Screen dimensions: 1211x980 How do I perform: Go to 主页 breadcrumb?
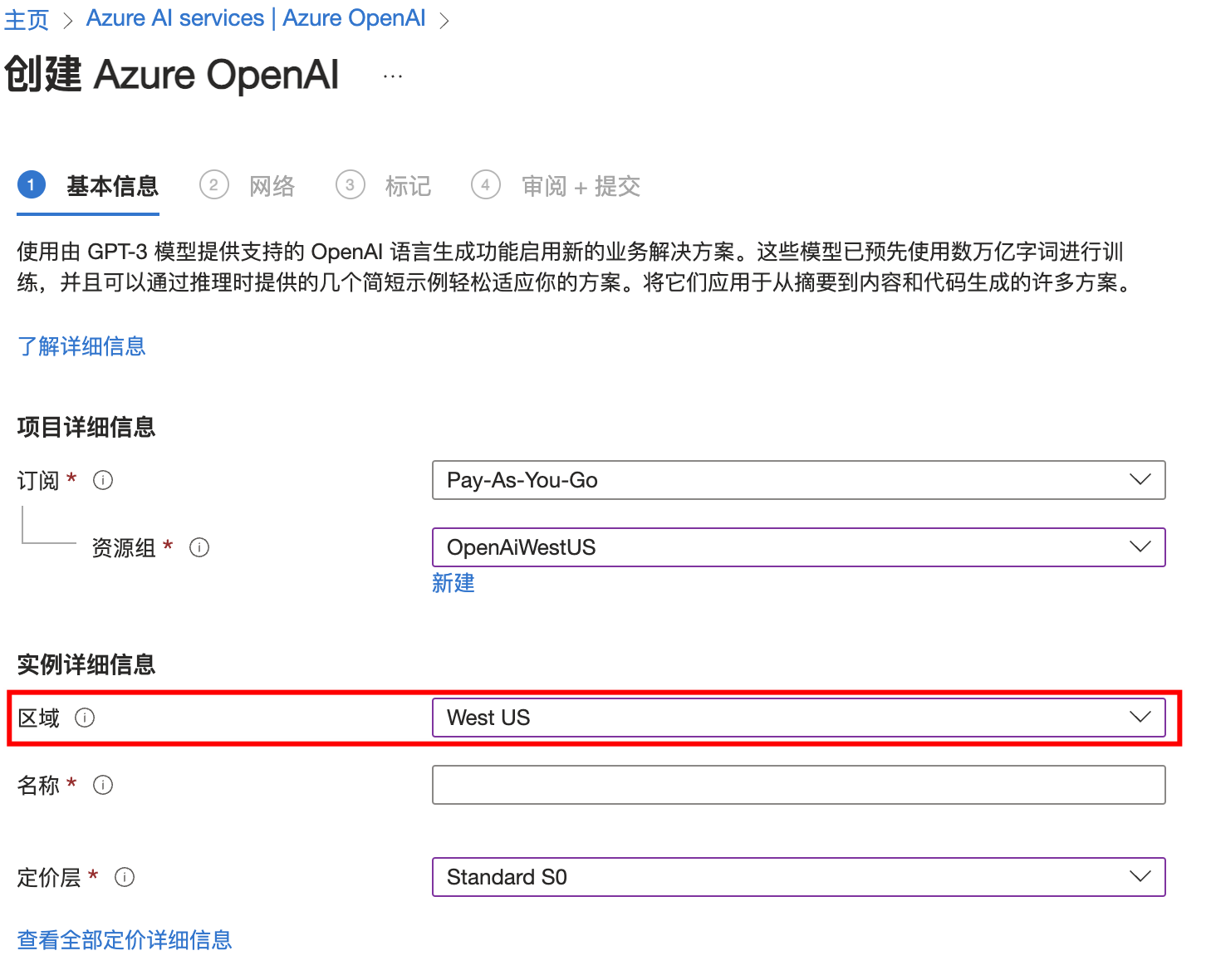click(x=27, y=19)
